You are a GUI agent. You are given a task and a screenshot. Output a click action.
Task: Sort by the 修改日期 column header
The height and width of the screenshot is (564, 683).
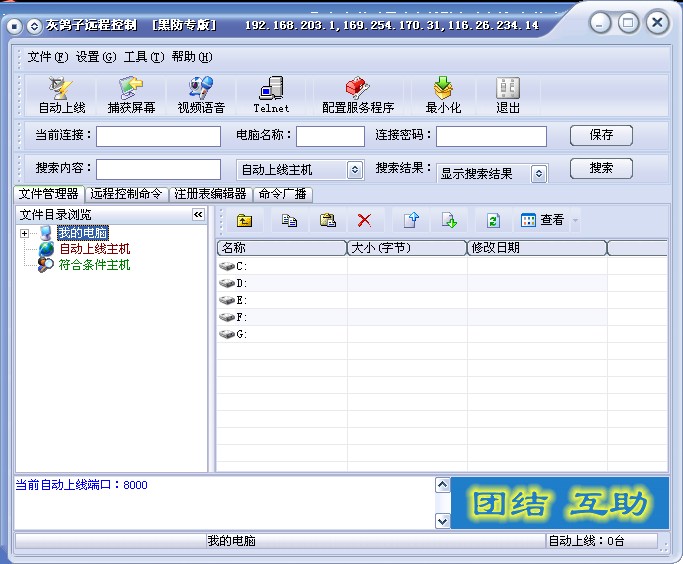click(x=537, y=248)
